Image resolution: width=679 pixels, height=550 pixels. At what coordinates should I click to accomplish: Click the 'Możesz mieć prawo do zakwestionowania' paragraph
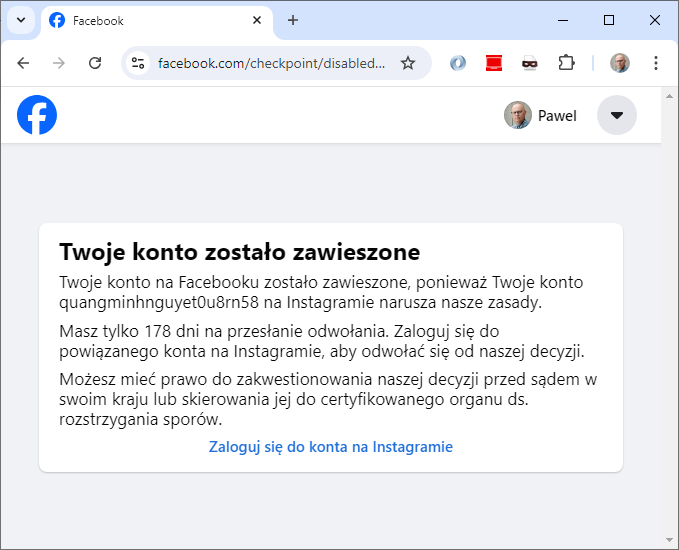coord(328,399)
